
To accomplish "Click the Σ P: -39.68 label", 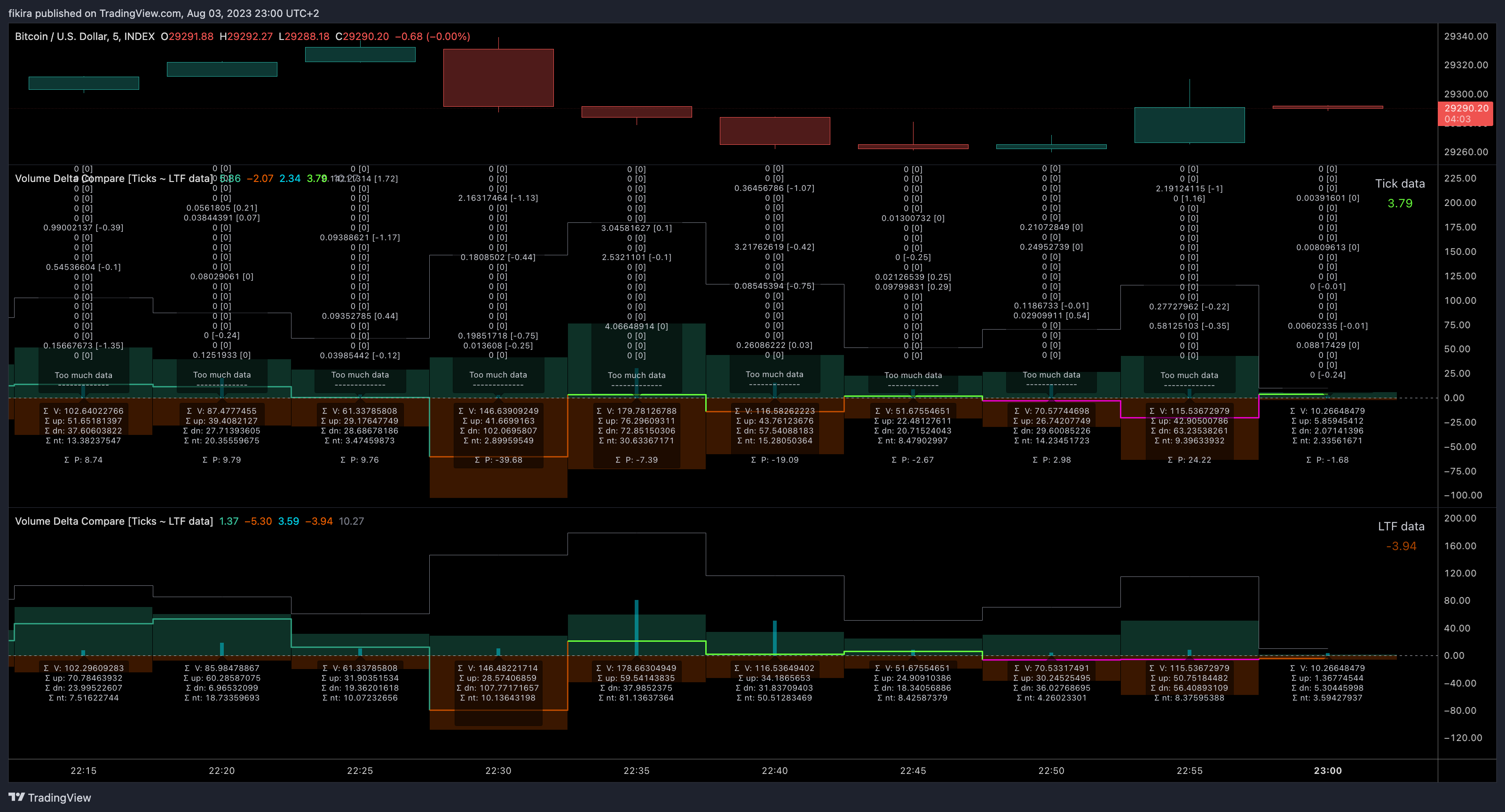I will 498,460.
